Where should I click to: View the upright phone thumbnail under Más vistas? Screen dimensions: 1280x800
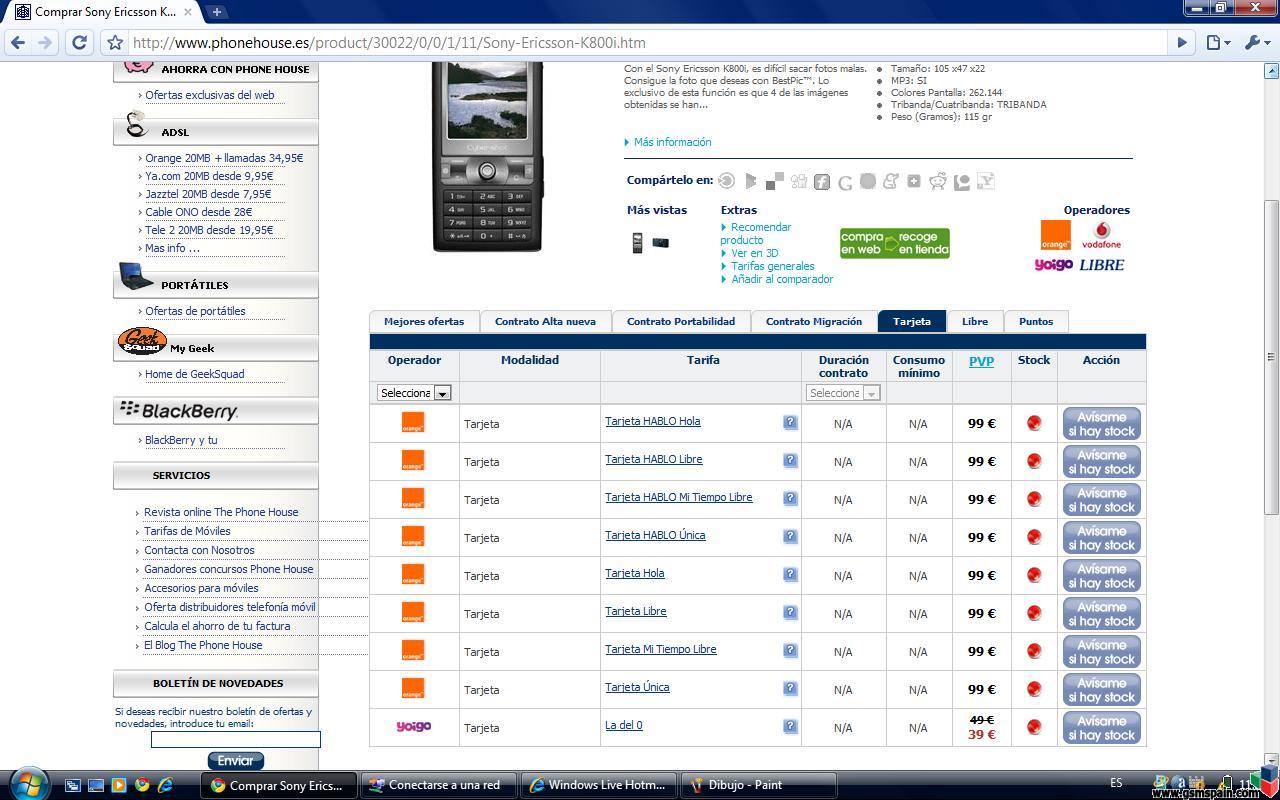pyautogui.click(x=637, y=242)
